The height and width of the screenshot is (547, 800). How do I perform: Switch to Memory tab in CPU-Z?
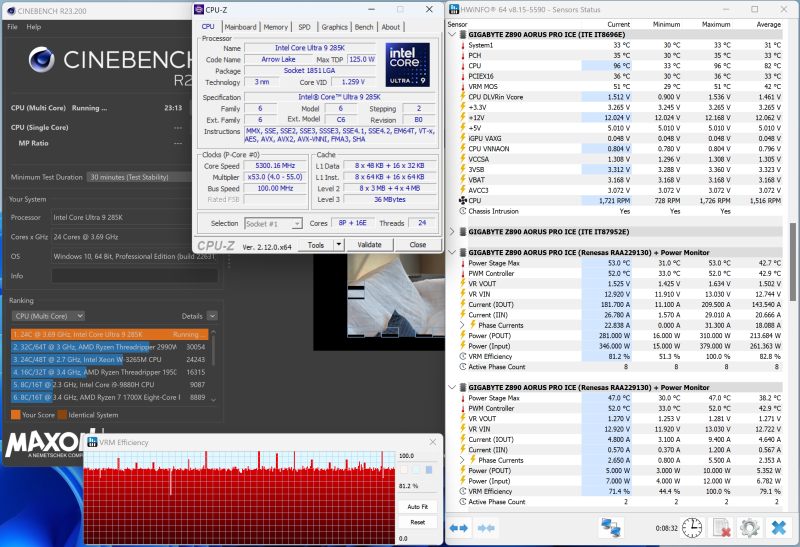pyautogui.click(x=276, y=27)
